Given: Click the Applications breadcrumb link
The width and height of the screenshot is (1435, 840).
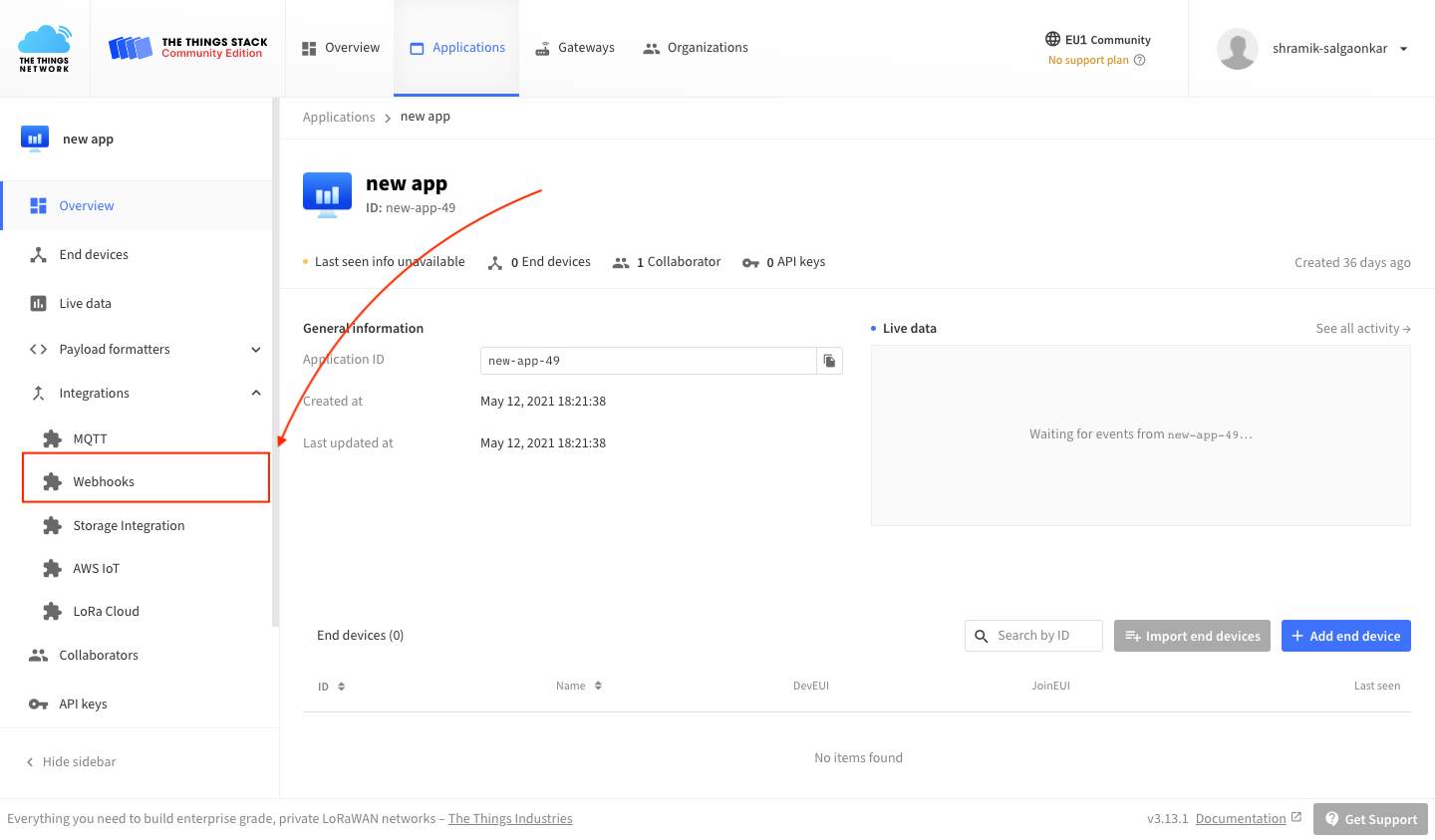Looking at the screenshot, I should (x=339, y=117).
